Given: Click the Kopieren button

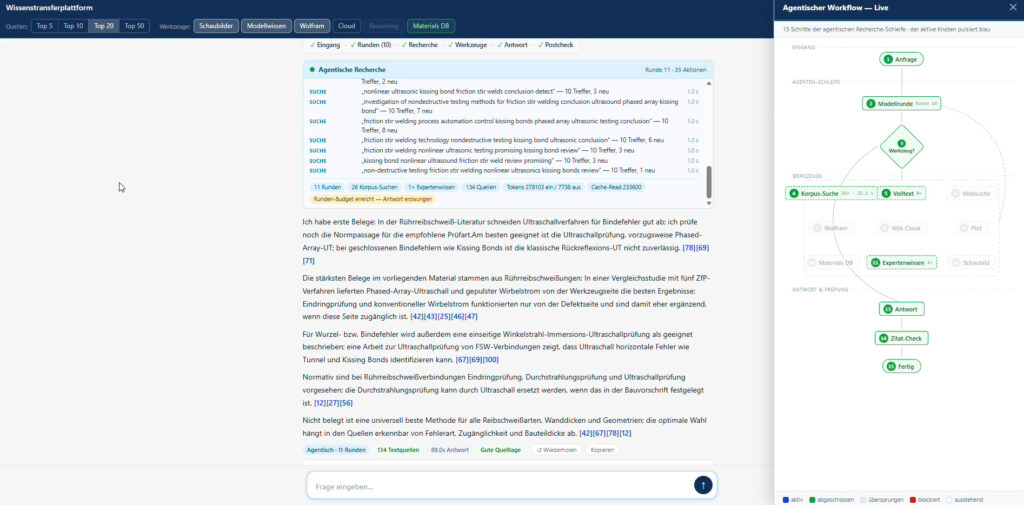Looking at the screenshot, I should 601,450.
